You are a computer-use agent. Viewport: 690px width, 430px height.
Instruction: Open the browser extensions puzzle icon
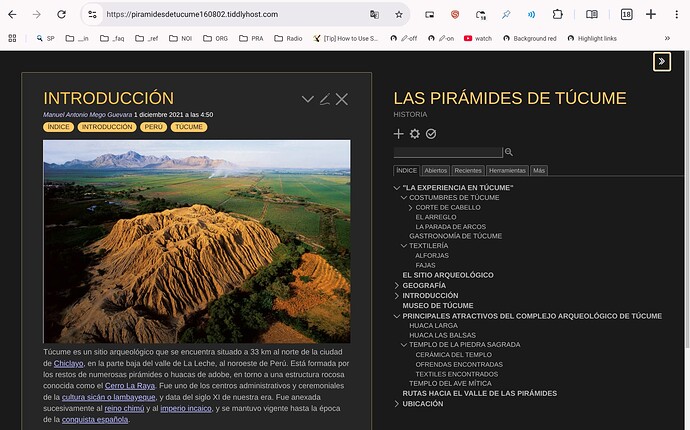click(557, 15)
